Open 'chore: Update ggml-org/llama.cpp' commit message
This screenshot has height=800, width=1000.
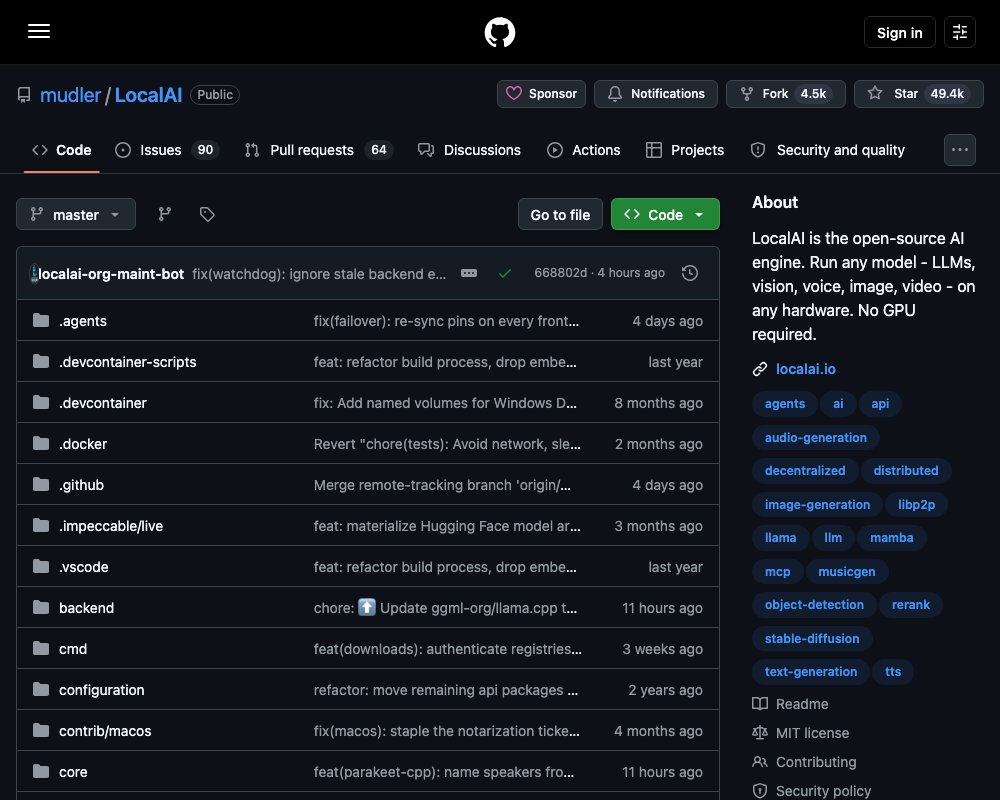click(x=445, y=608)
